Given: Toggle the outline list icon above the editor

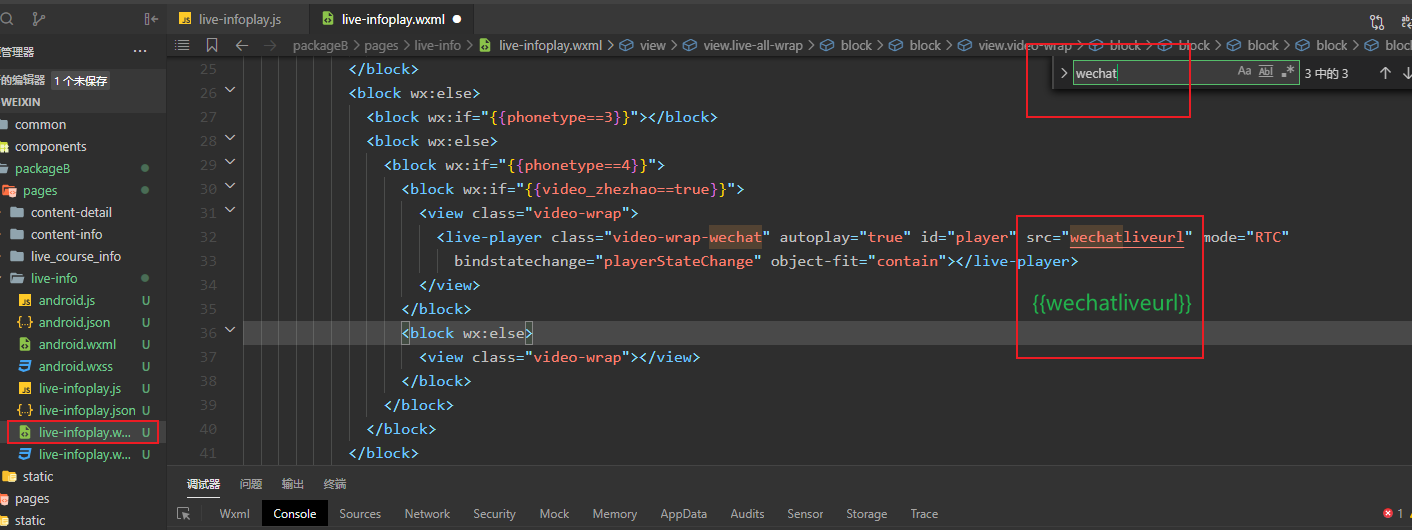Looking at the screenshot, I should coord(182,45).
